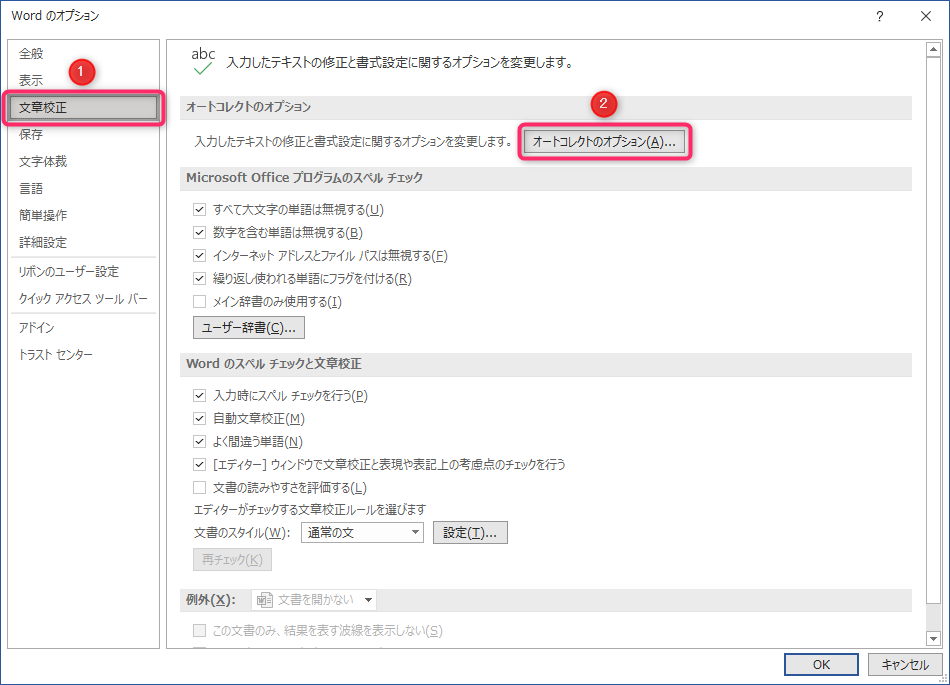Go to 簡単操作 settings

[x=42, y=215]
